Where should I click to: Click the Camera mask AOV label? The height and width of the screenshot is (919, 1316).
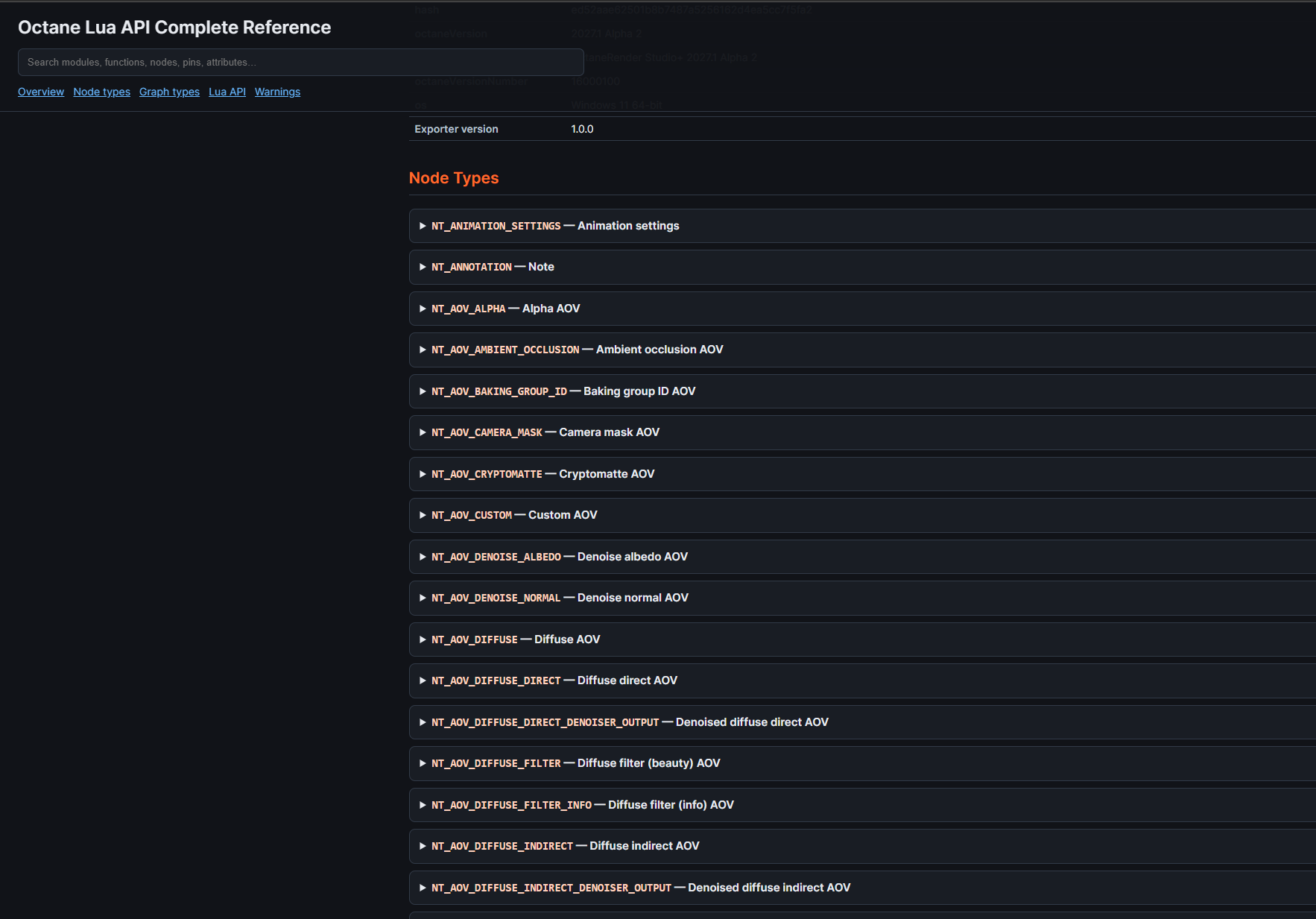610,432
